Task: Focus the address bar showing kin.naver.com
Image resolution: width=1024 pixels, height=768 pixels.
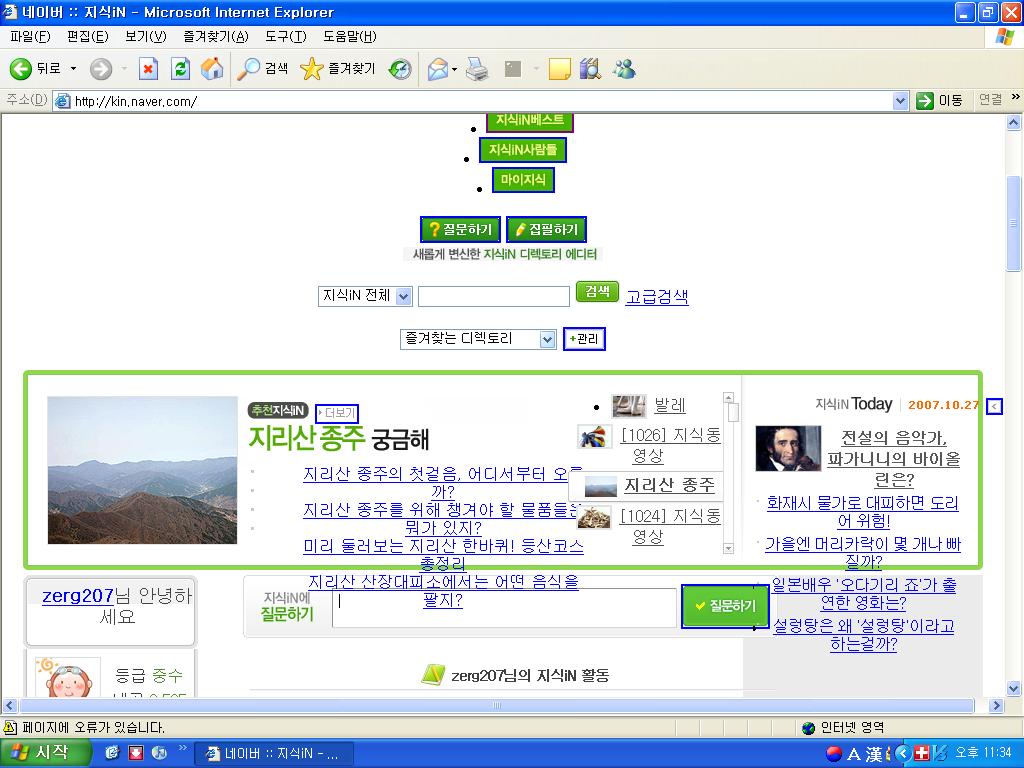Action: (x=482, y=101)
